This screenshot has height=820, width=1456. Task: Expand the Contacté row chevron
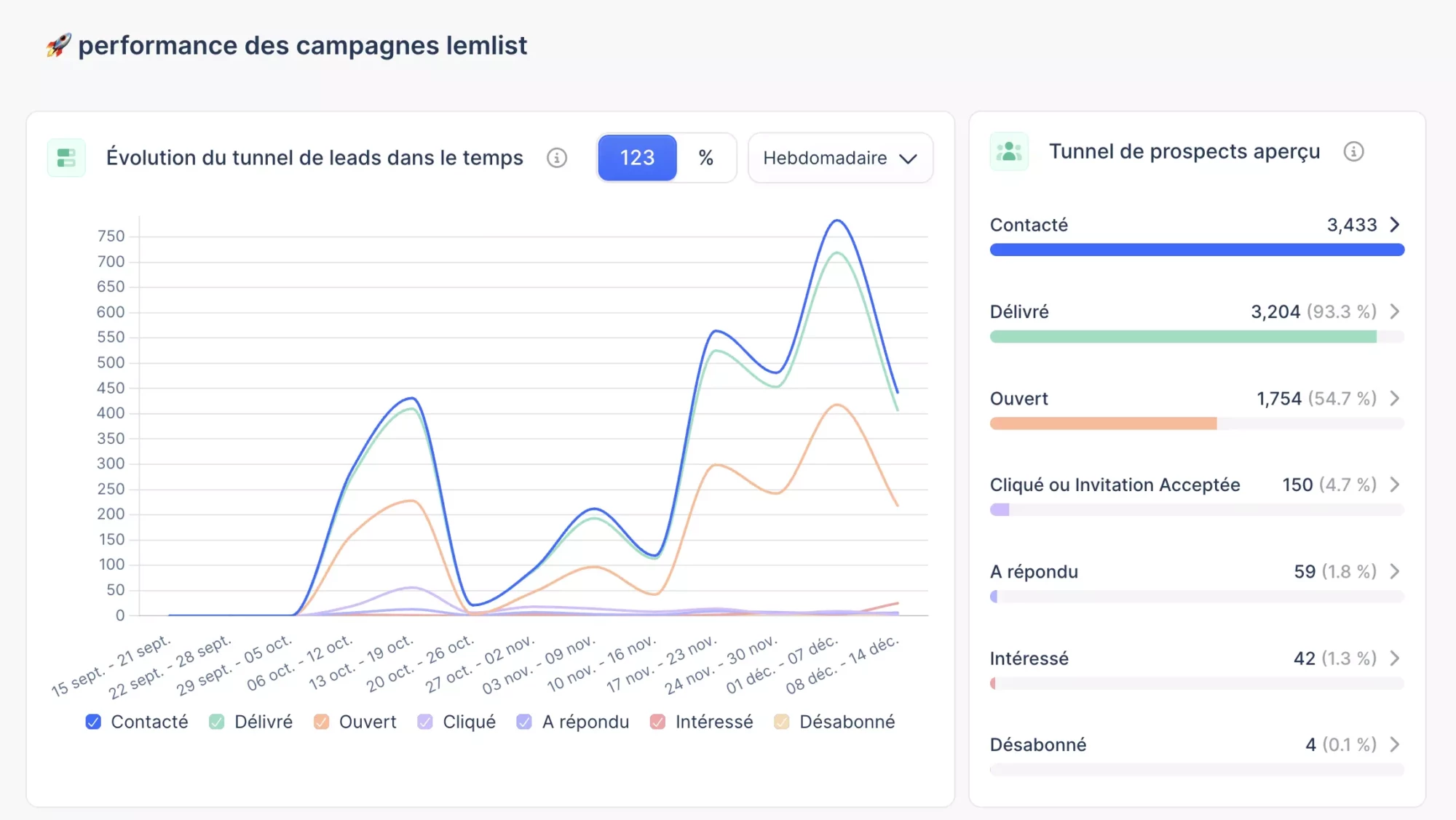point(1395,225)
